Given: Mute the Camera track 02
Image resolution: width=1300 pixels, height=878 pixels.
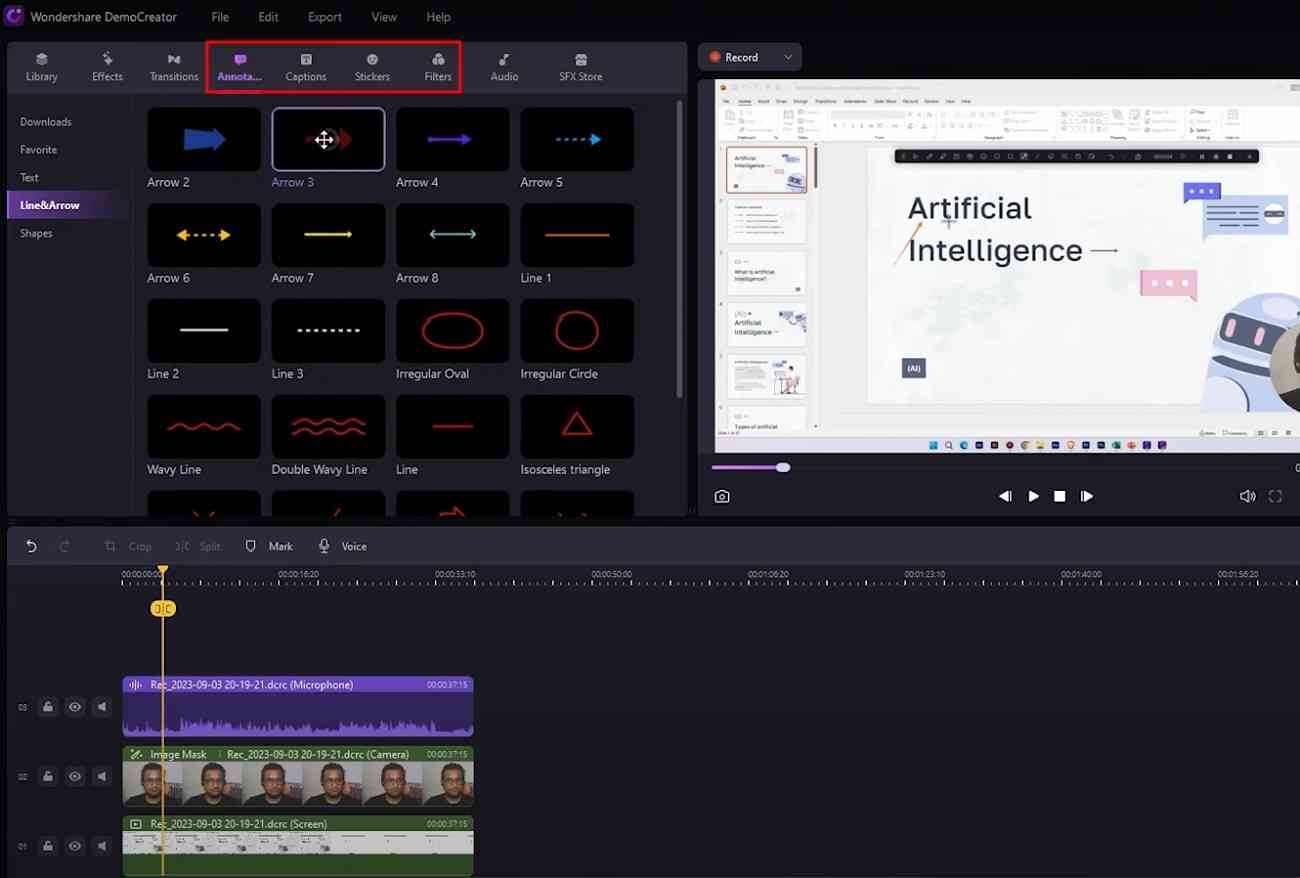Looking at the screenshot, I should pos(101,776).
